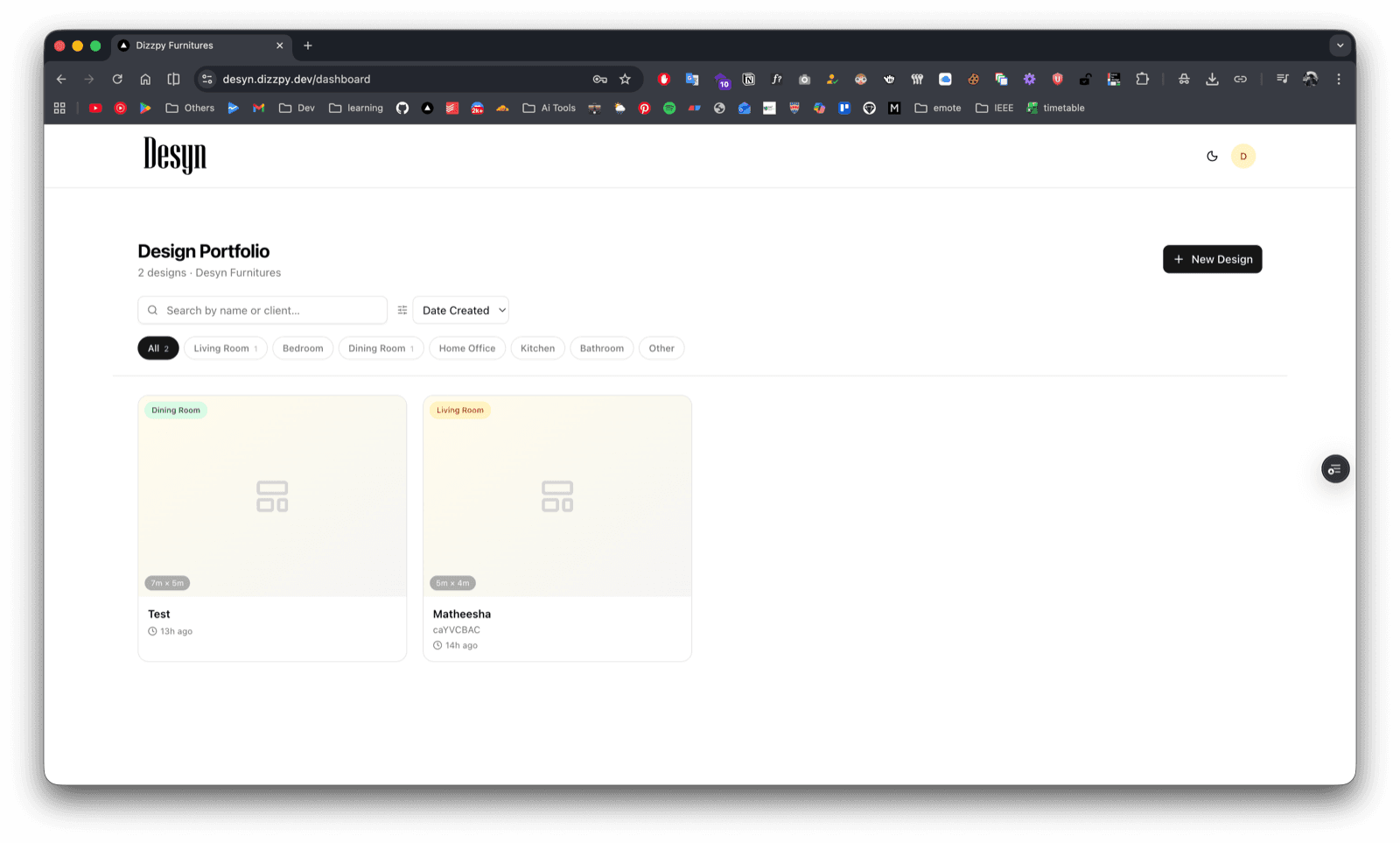Click the Living Room badge on Matheesha card
The width and height of the screenshot is (1400, 843).
[x=460, y=410]
